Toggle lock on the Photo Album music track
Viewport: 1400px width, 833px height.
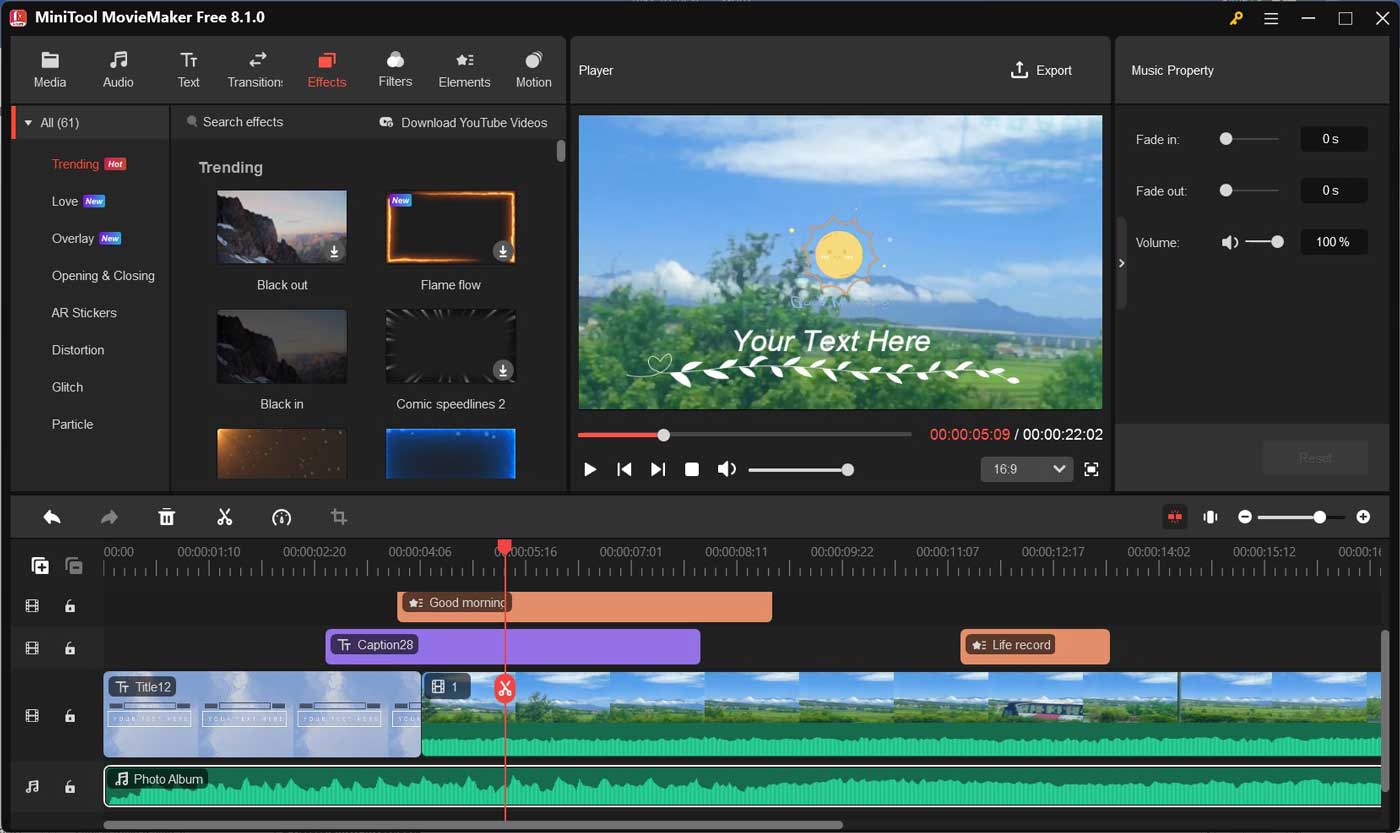click(x=70, y=787)
